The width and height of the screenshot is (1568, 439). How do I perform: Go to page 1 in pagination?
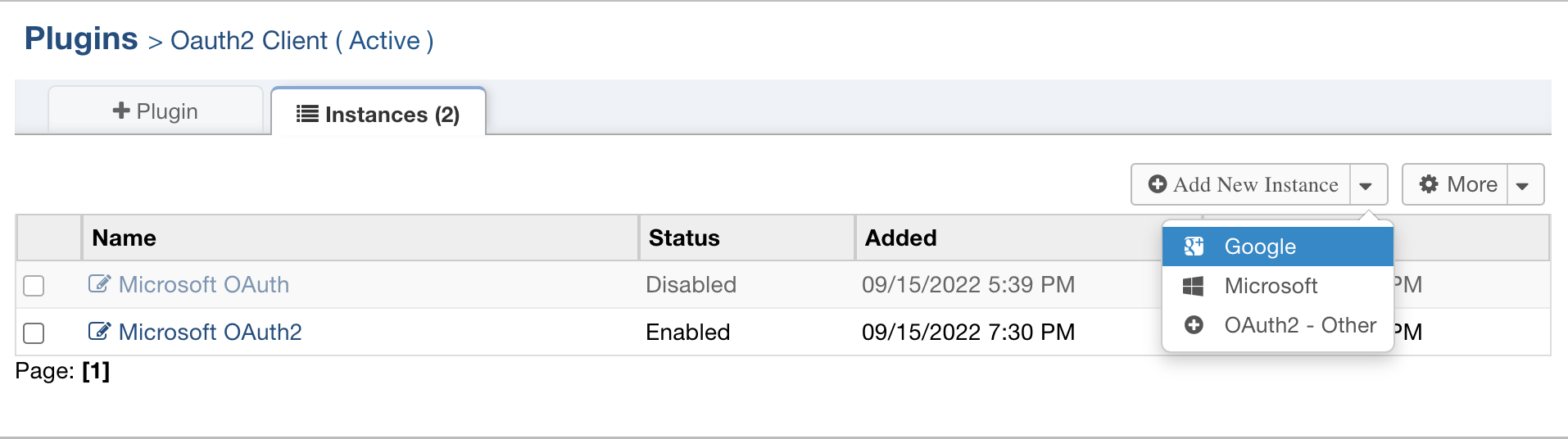pos(96,371)
